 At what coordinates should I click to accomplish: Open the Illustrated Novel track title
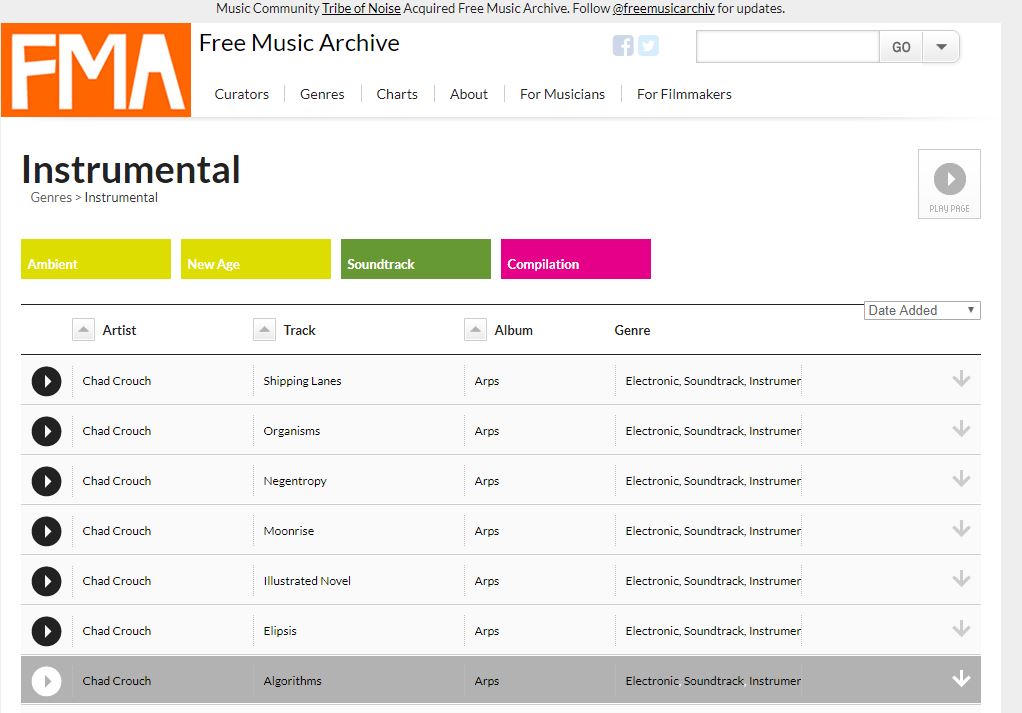point(307,581)
